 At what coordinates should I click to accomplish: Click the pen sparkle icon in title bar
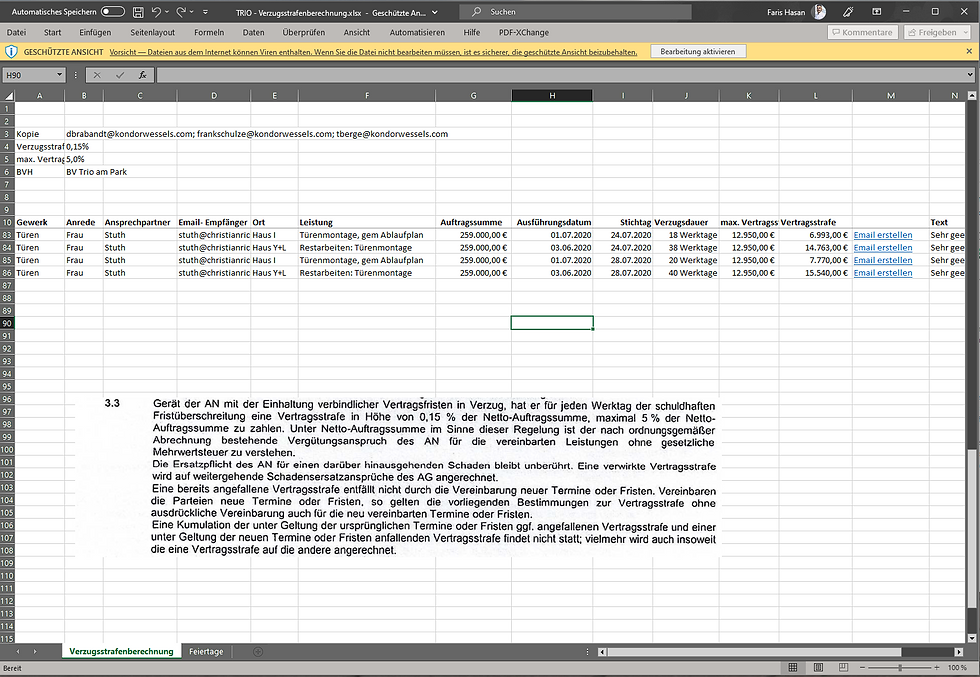pyautogui.click(x=848, y=12)
